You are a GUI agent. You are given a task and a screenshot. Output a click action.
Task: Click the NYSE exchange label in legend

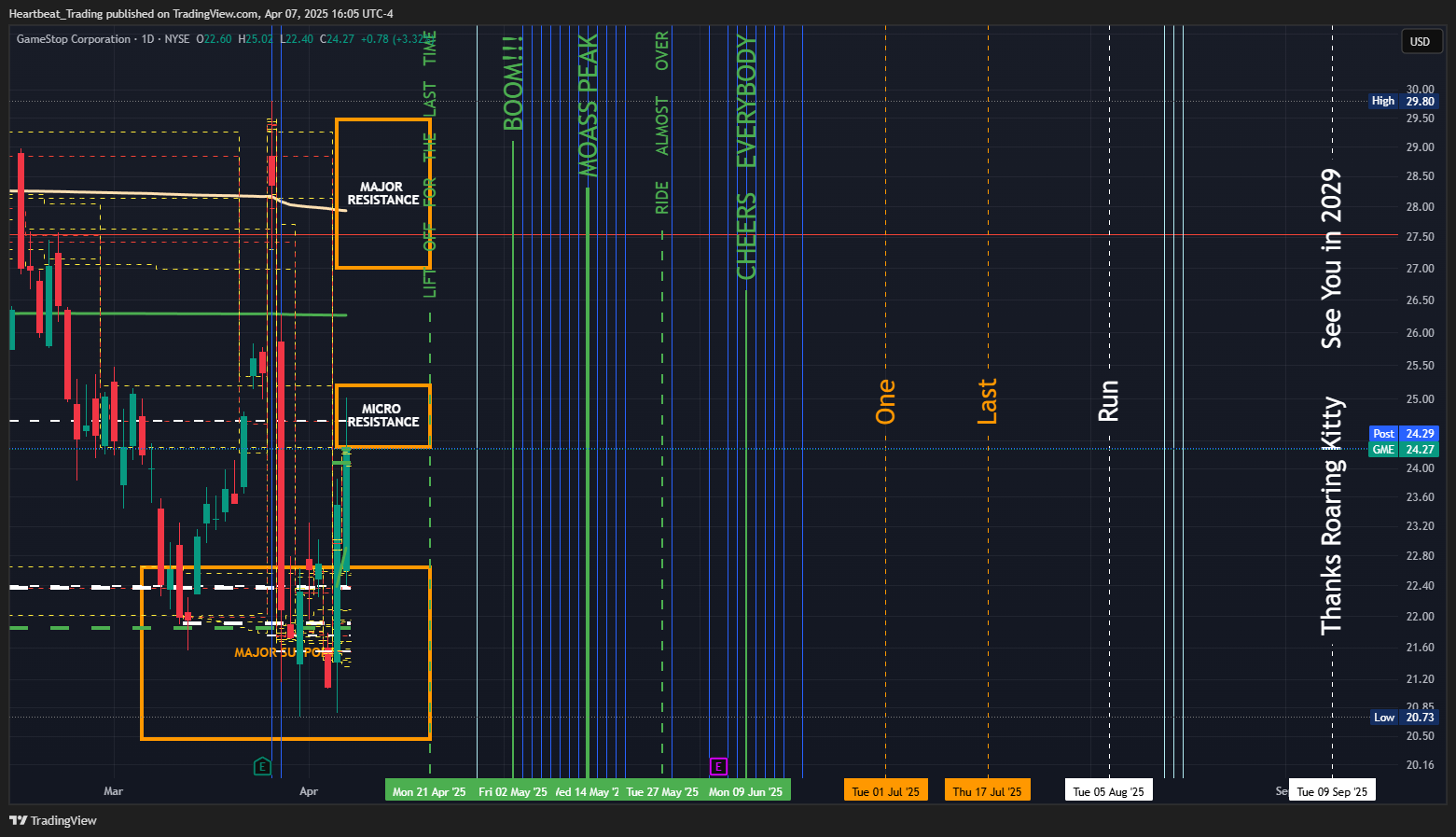click(177, 39)
